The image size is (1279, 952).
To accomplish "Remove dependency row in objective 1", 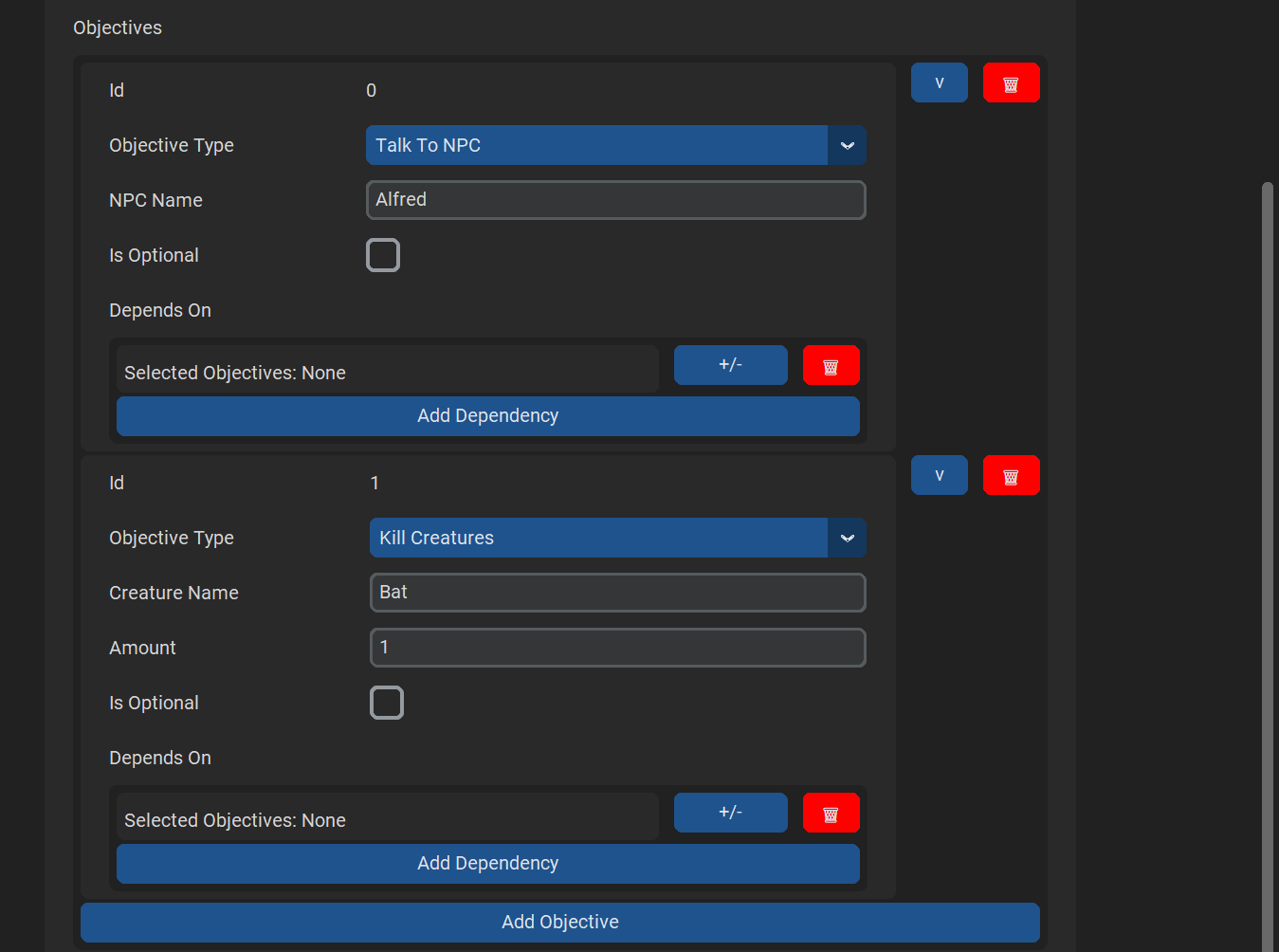I will tap(831, 814).
